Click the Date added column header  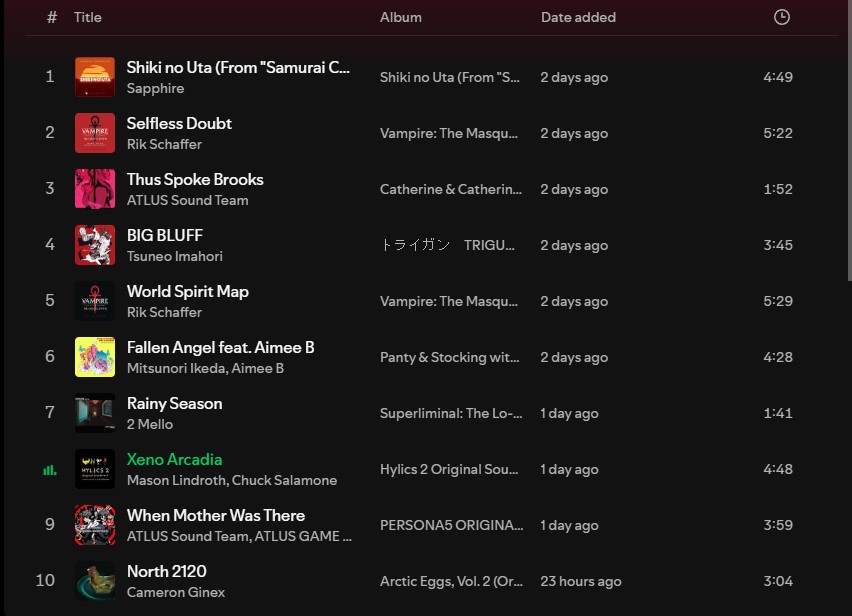coord(578,17)
